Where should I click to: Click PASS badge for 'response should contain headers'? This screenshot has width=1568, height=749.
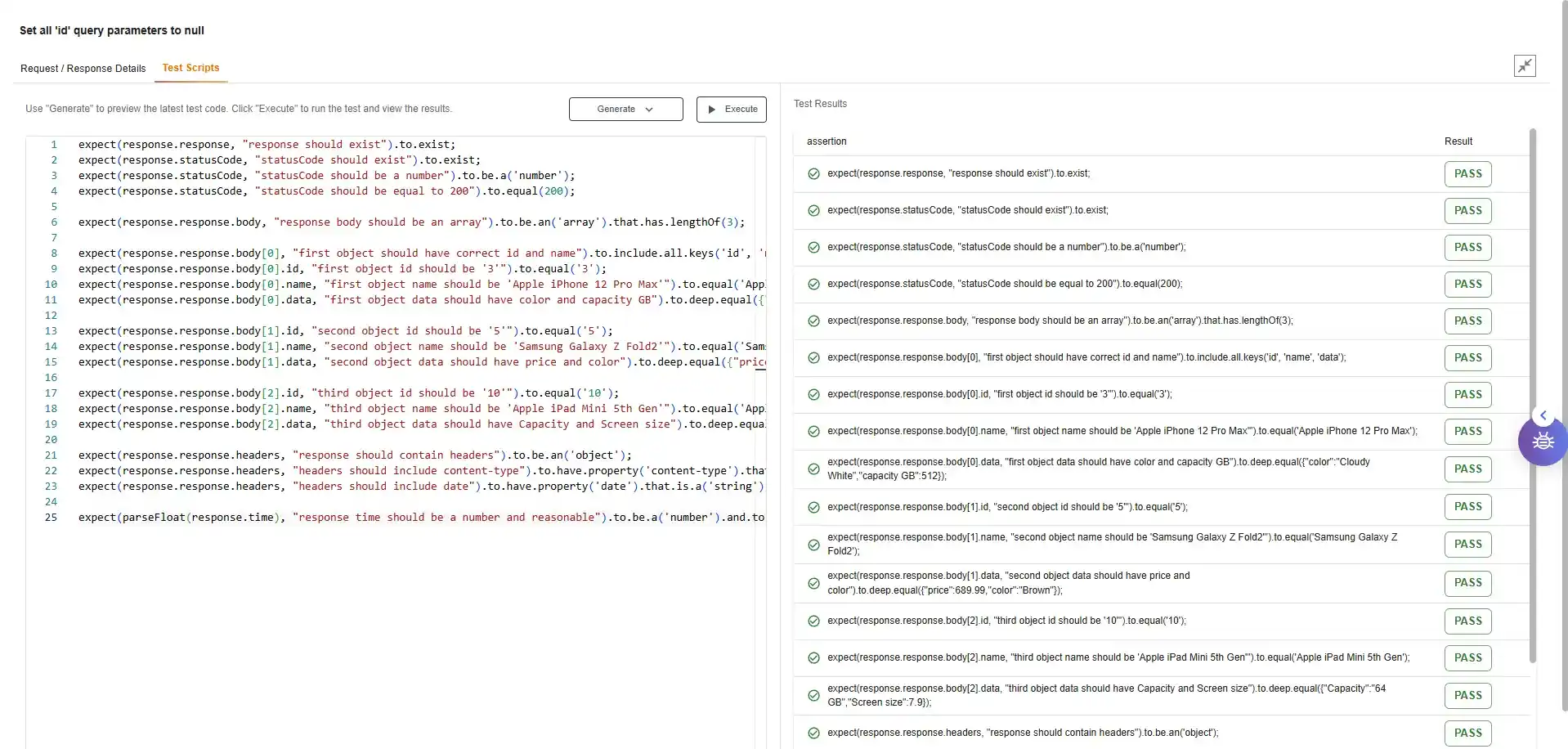point(1467,733)
